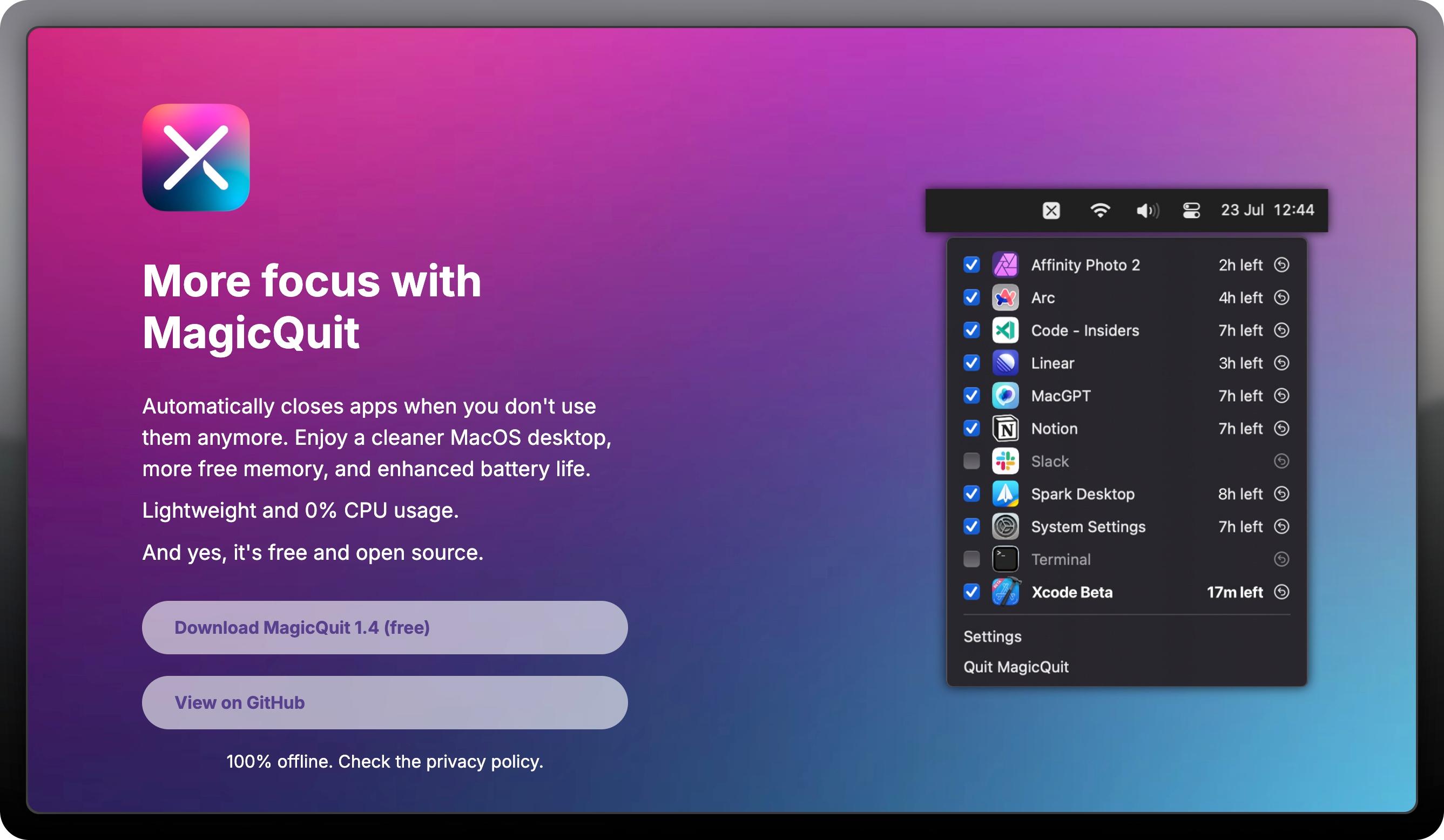Reset timer icon for Linear
This screenshot has width=1444, height=840.
click(1281, 363)
